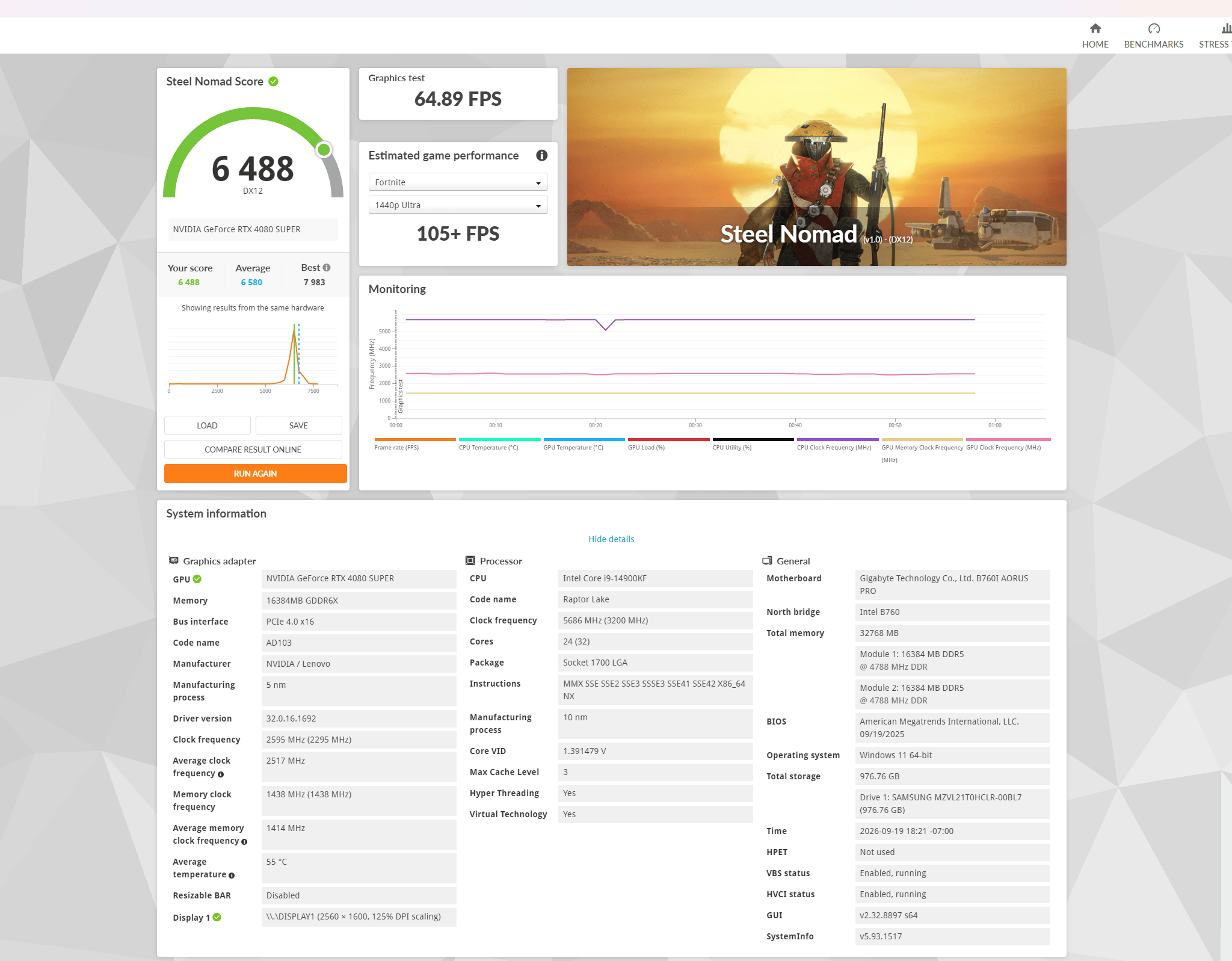Viewport: 1232px width, 961px height.
Task: Click the LOAD button
Action: [x=207, y=425]
